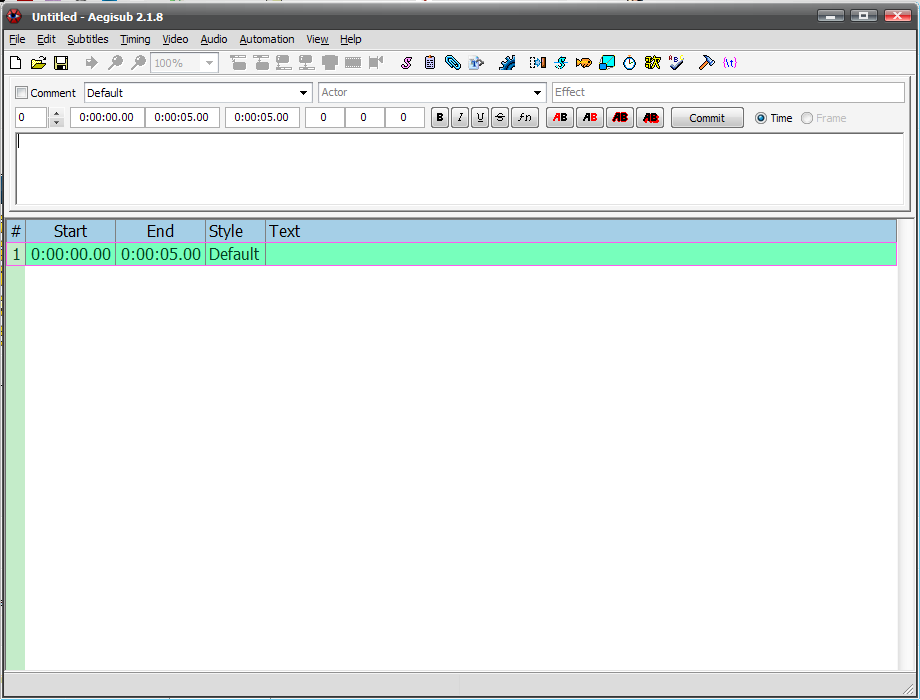Image resolution: width=920 pixels, height=700 pixels.
Task: Open the Automation menu
Action: pos(267,39)
